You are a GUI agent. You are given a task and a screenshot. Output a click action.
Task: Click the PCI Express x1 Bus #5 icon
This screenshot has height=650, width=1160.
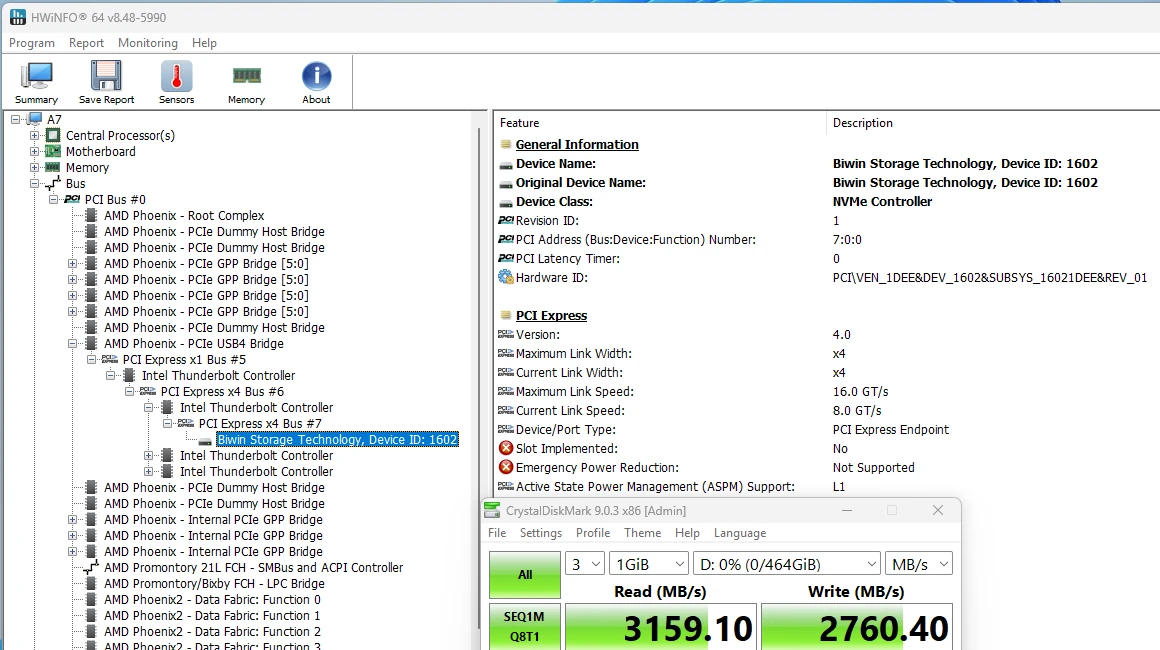tap(109, 359)
